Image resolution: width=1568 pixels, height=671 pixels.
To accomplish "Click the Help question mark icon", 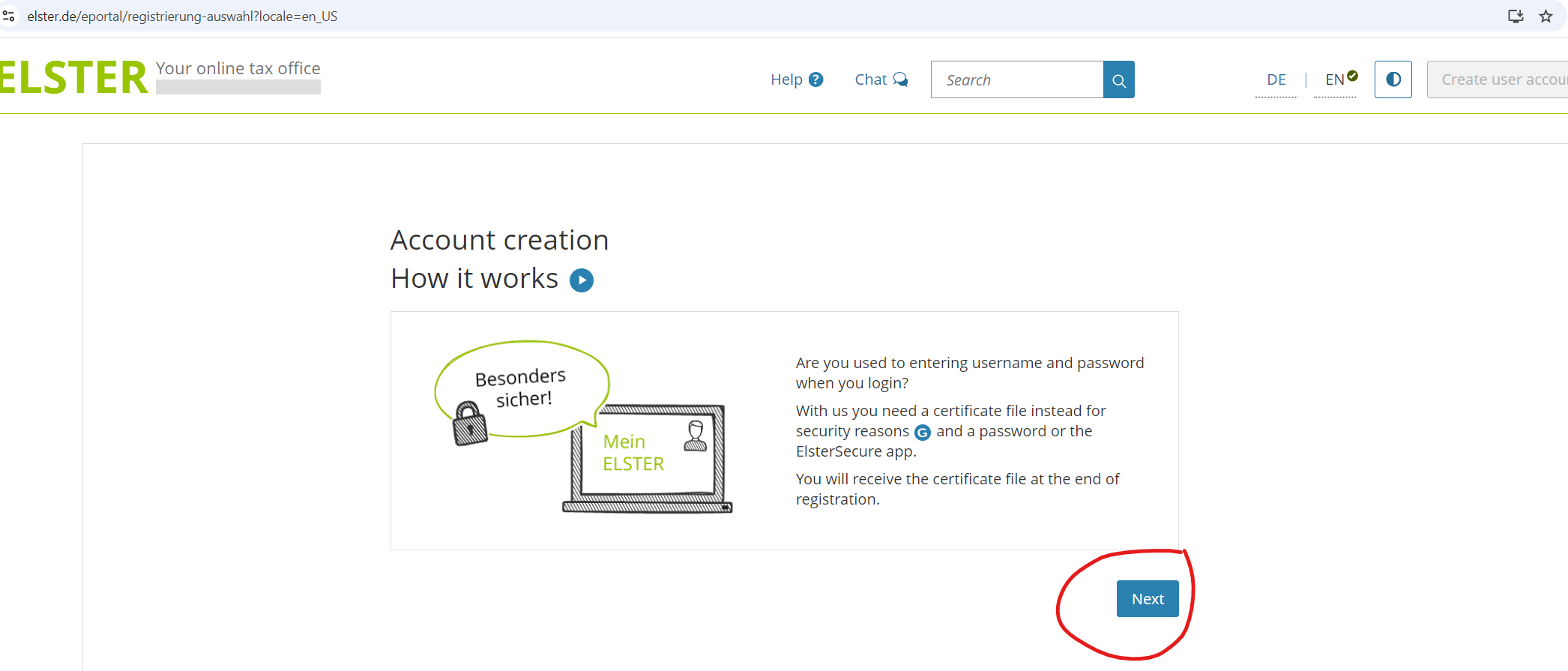I will pyautogui.click(x=816, y=79).
